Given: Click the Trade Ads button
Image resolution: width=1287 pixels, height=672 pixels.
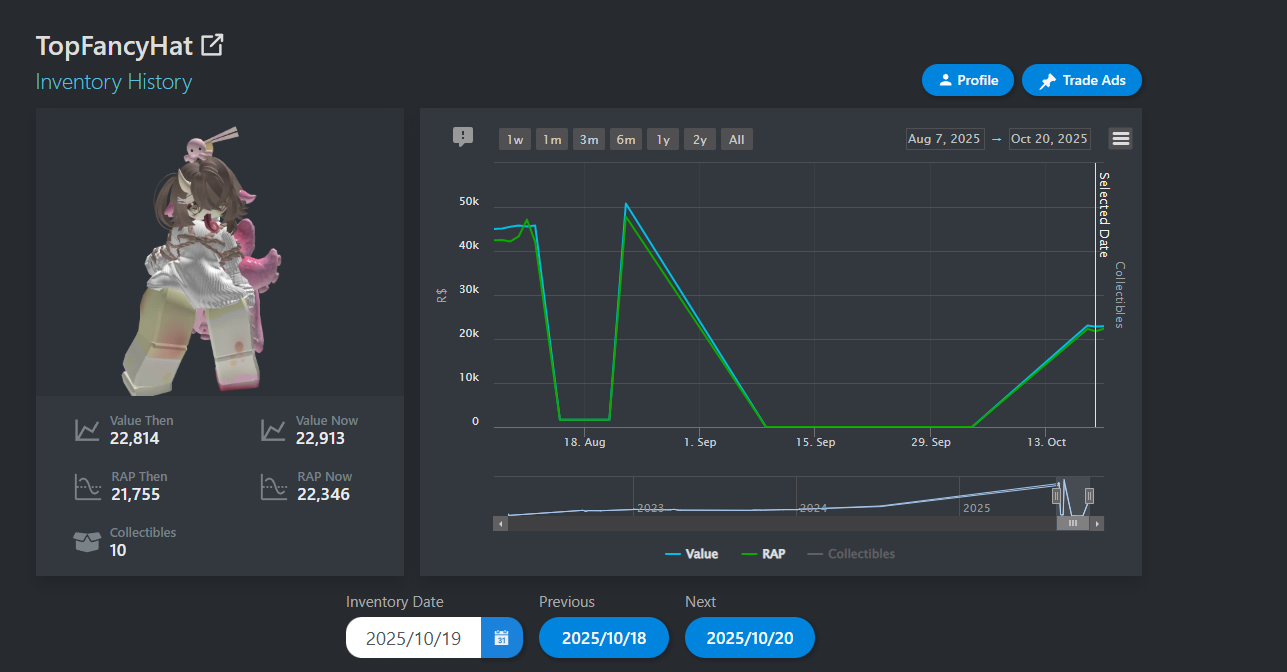Looking at the screenshot, I should pyautogui.click(x=1082, y=80).
